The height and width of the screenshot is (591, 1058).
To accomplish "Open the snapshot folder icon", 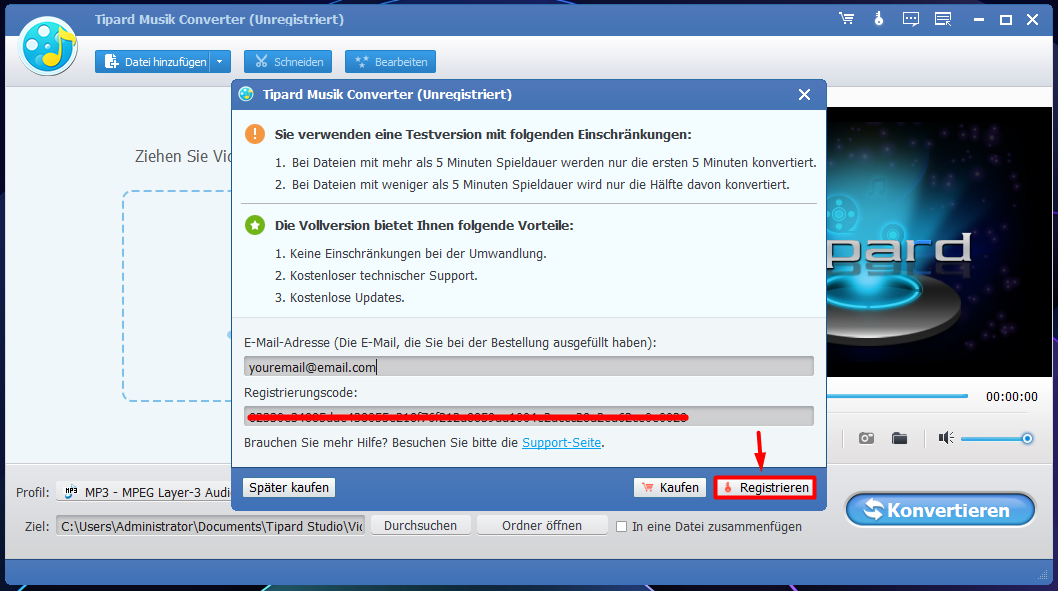I will pos(899,439).
